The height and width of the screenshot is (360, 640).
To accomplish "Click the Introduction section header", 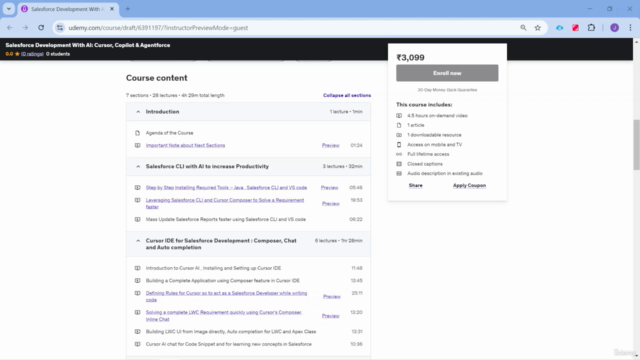I will [248, 111].
